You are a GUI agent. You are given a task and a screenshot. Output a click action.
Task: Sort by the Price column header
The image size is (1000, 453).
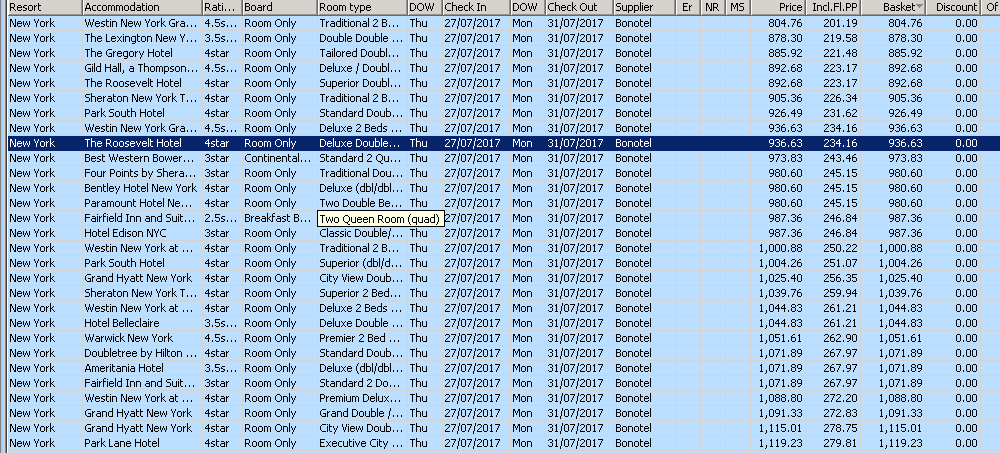pyautogui.click(x=777, y=7)
